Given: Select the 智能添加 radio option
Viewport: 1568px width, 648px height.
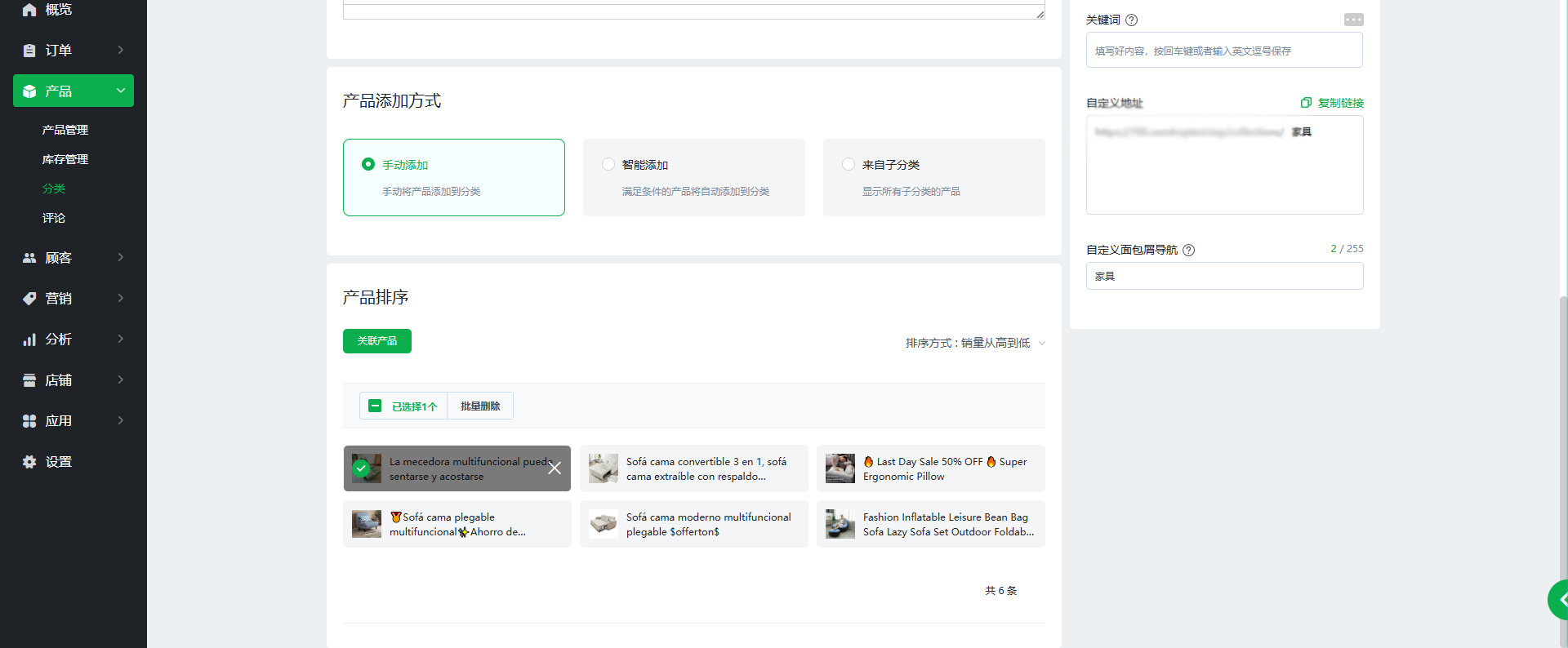Looking at the screenshot, I should (608, 165).
